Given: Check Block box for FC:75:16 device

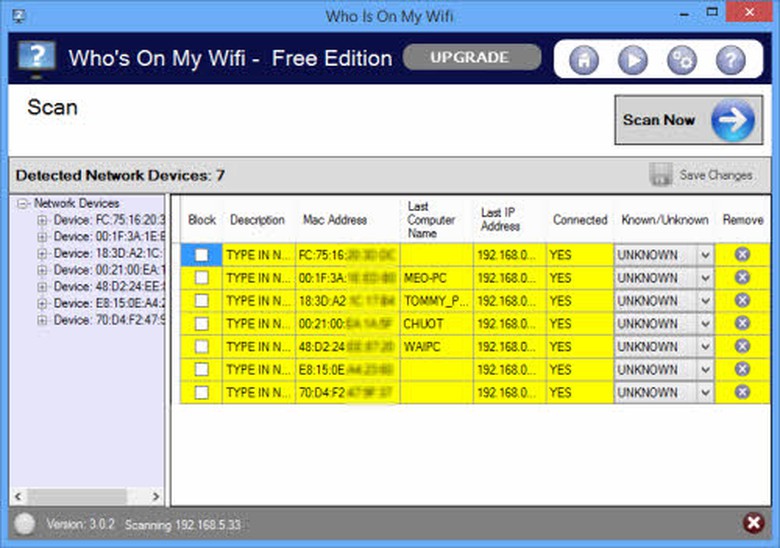Looking at the screenshot, I should click(202, 255).
